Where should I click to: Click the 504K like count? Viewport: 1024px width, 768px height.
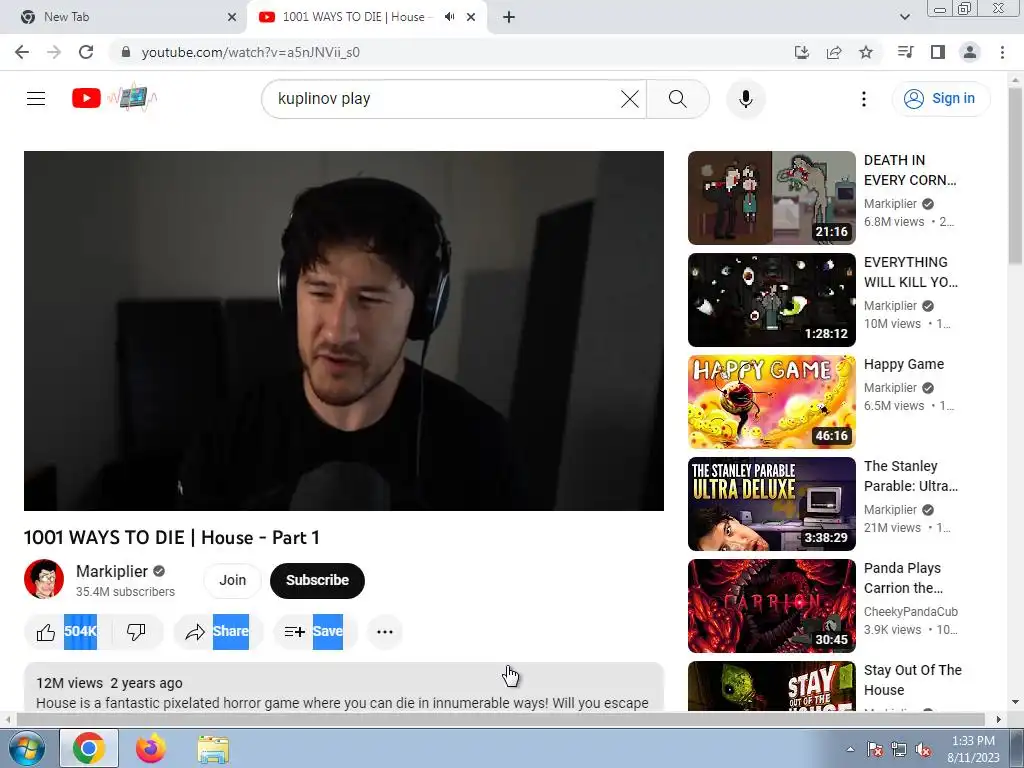click(x=80, y=632)
